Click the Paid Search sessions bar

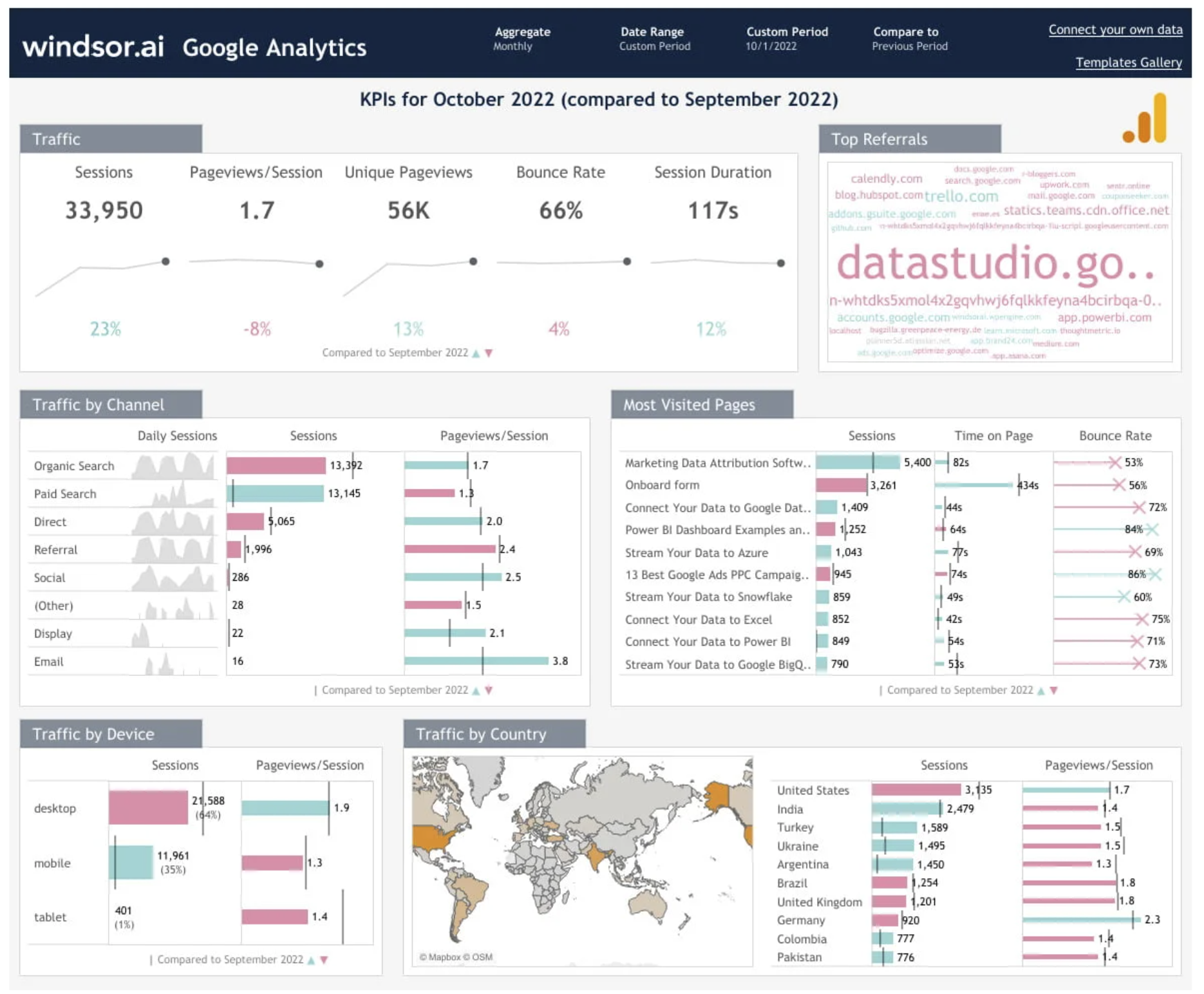point(276,493)
